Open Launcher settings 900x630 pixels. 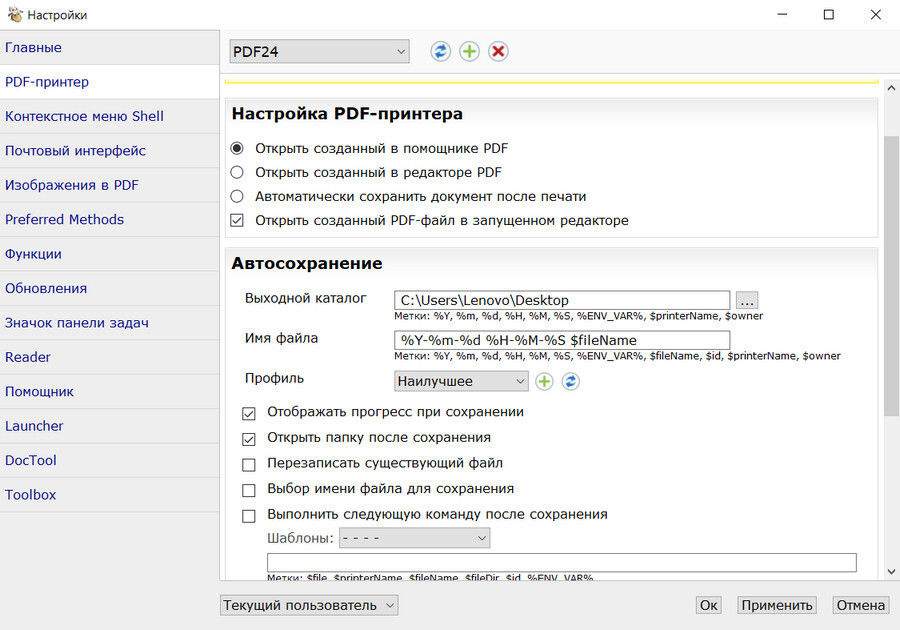110,426
